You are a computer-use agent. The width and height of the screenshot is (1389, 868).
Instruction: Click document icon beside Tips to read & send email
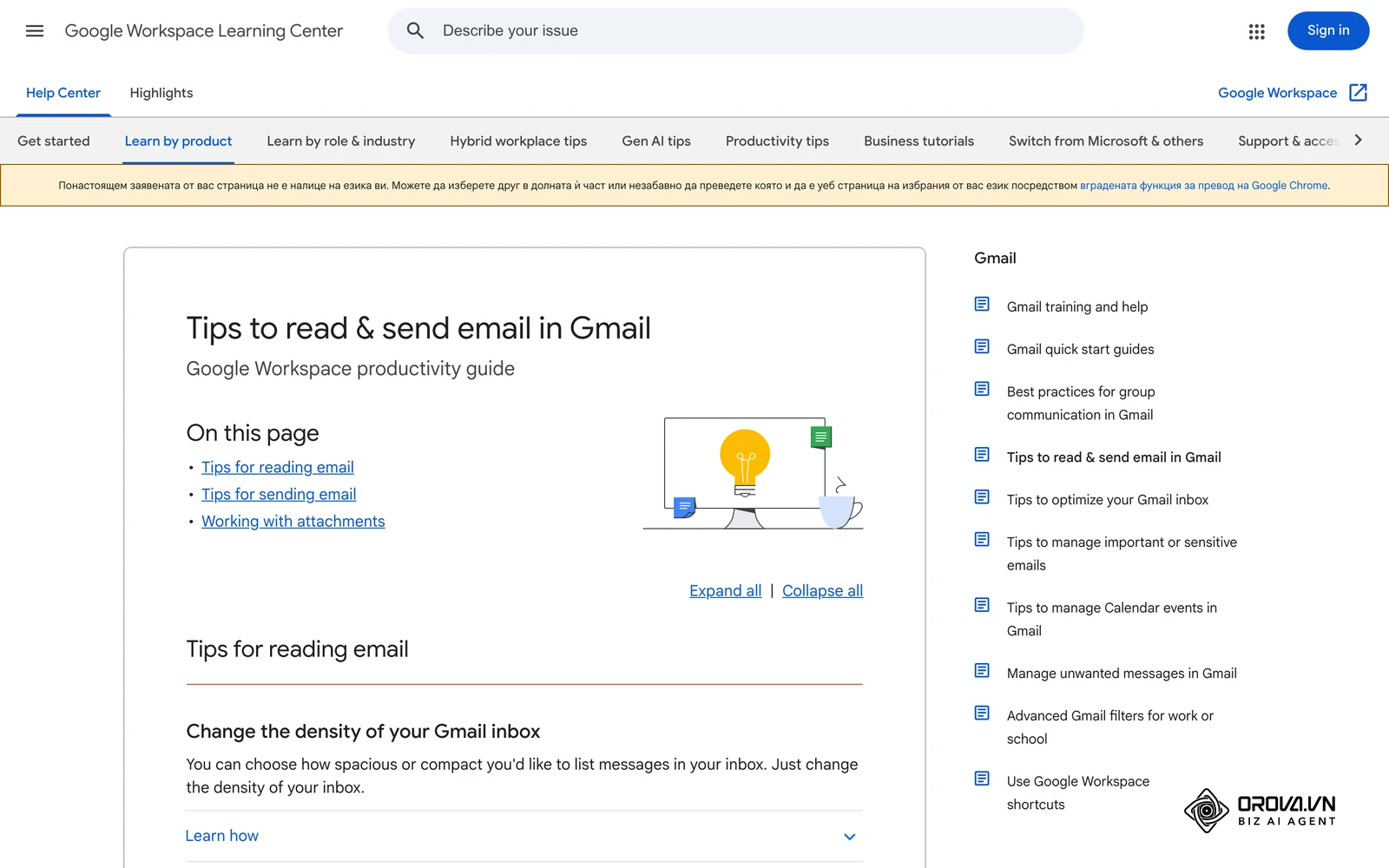[x=982, y=455]
